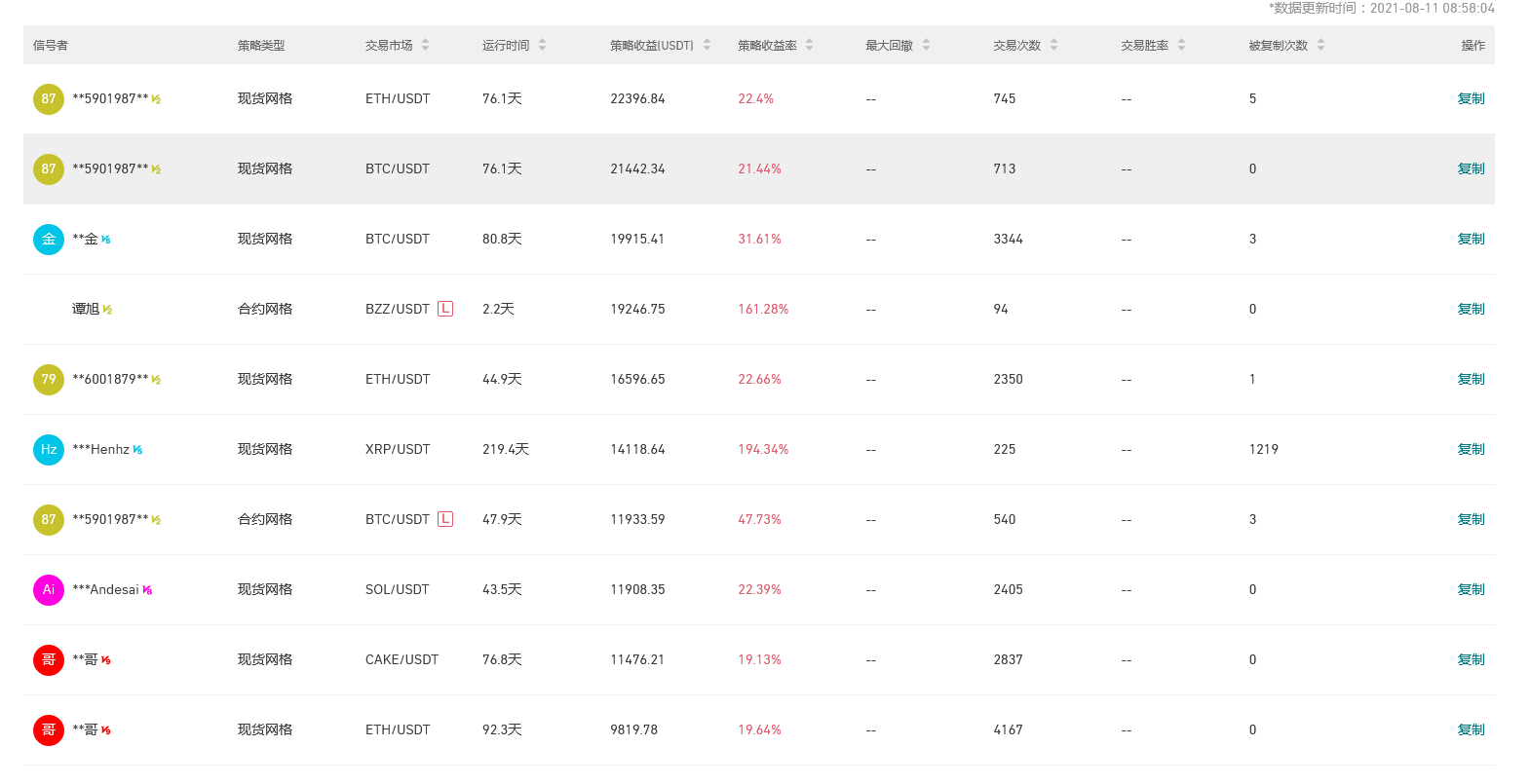The width and height of the screenshot is (1530, 784).
Task: Click the L leverage badge next to BZZ/USDT
Action: point(445,309)
